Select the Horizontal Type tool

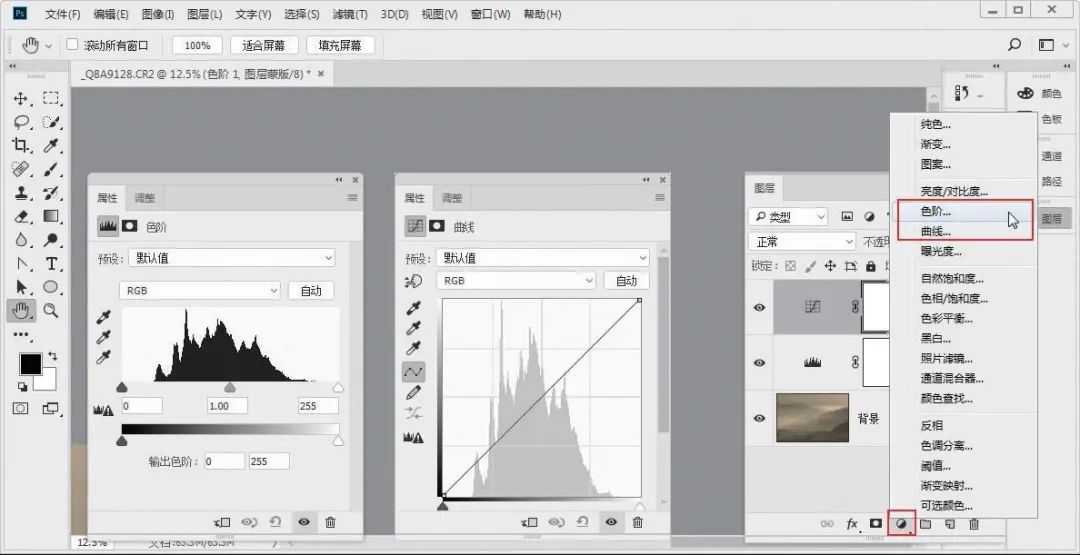pos(51,264)
